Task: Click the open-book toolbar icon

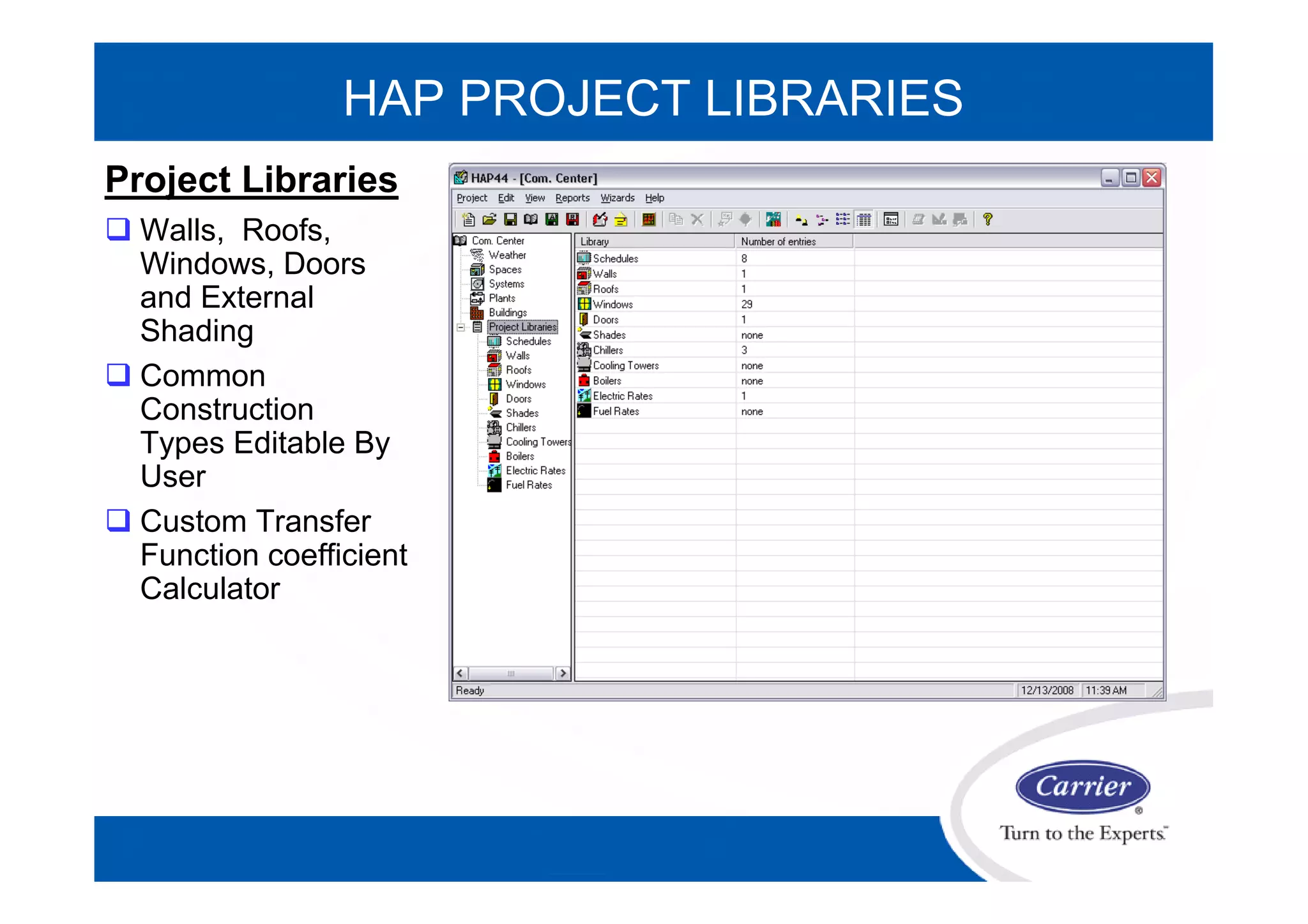Action: 531,220
